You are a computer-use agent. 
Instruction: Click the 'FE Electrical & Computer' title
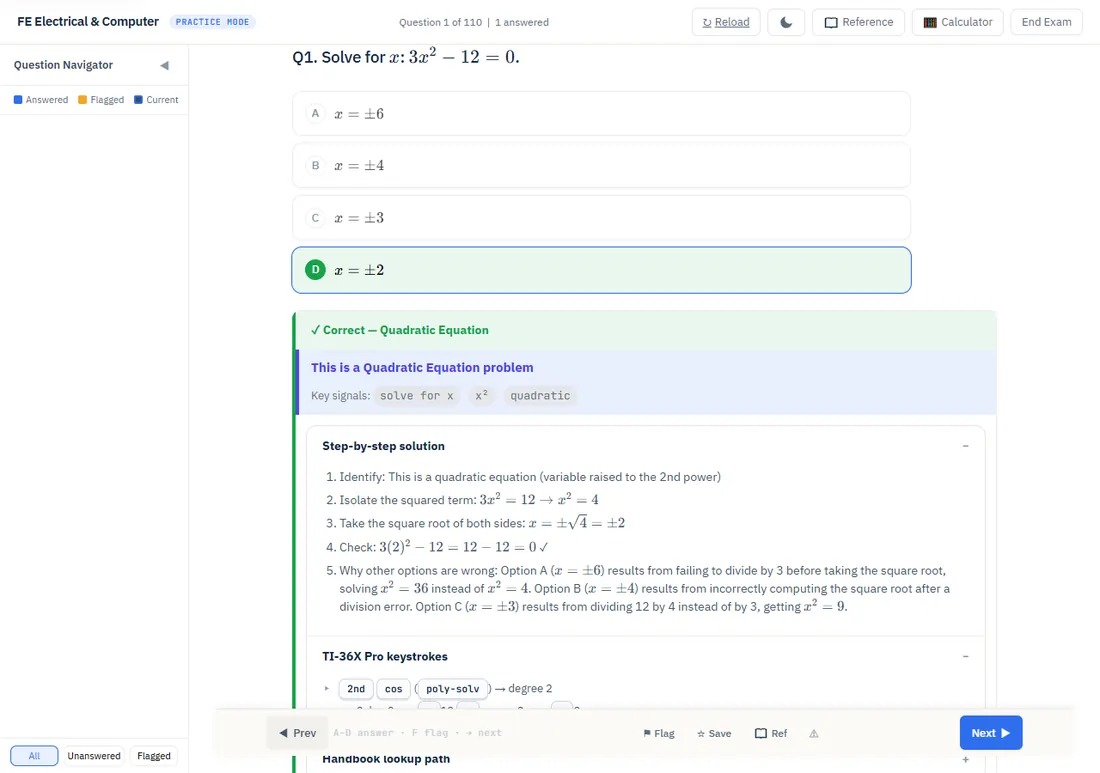click(88, 22)
